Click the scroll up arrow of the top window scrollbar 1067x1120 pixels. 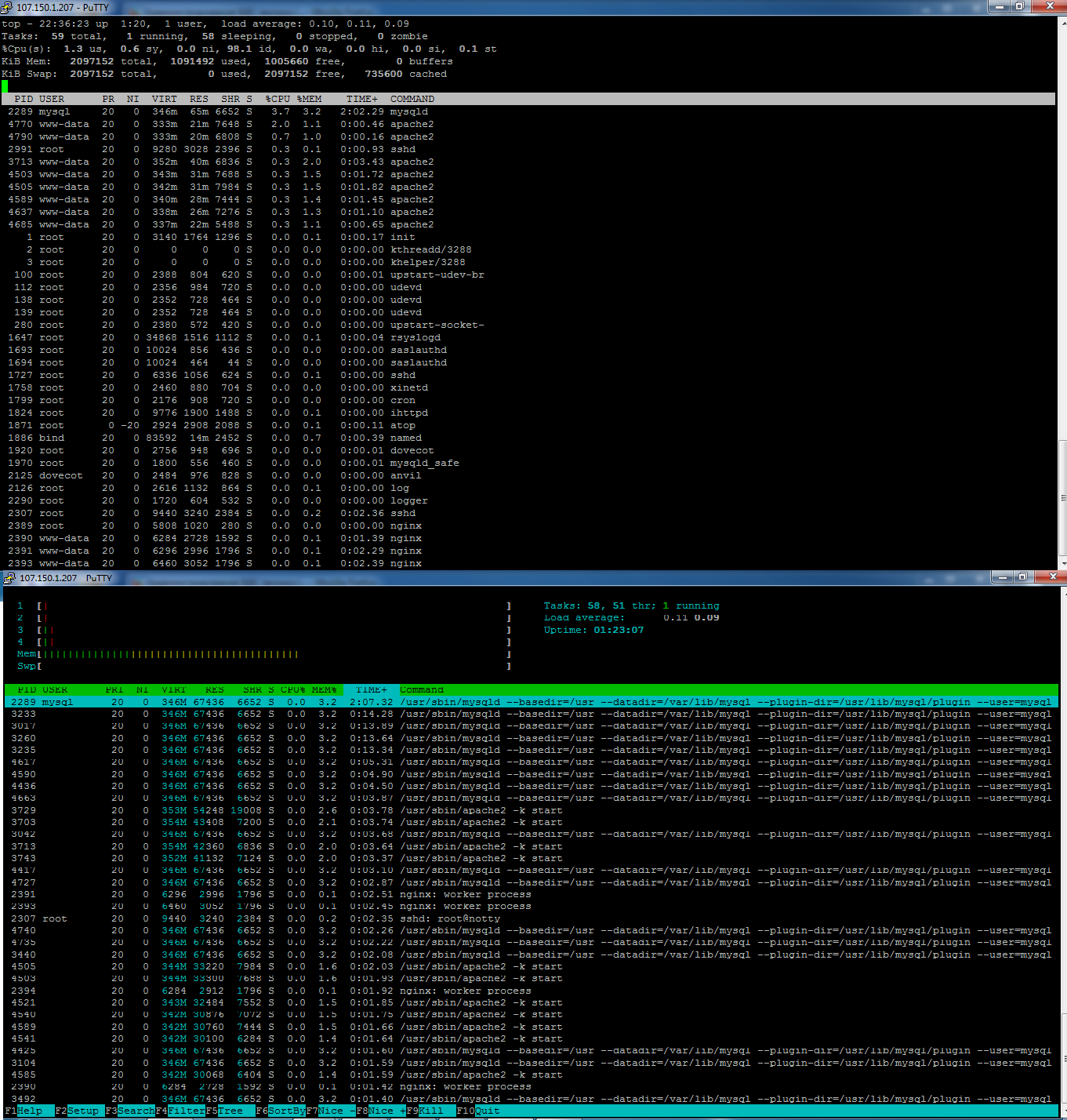(1062, 23)
